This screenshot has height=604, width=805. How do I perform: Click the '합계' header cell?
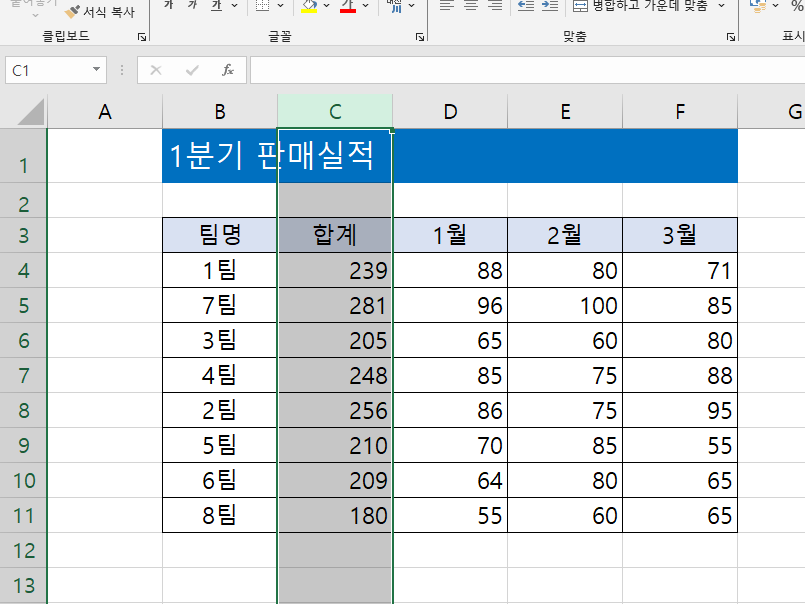(x=335, y=235)
